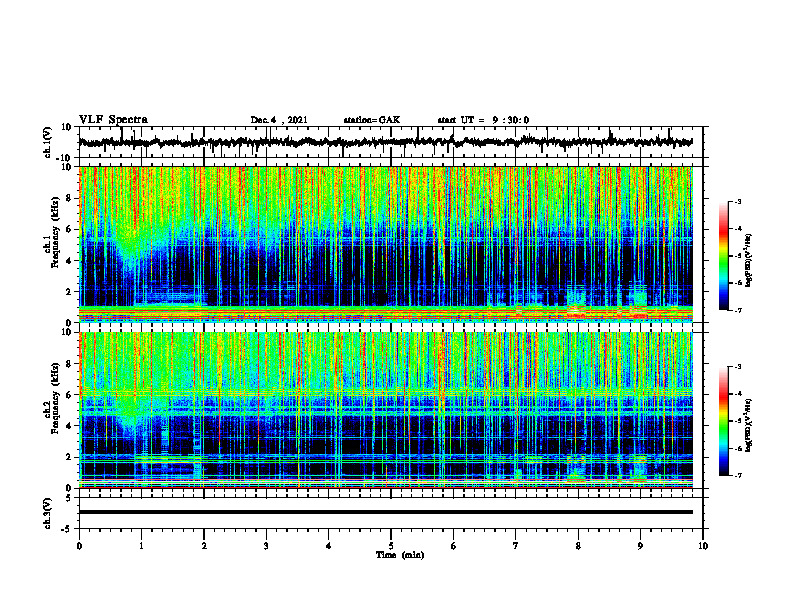Click the "5" tick on the ch.3 voltage axis
This screenshot has height=612, width=792.
point(69,498)
